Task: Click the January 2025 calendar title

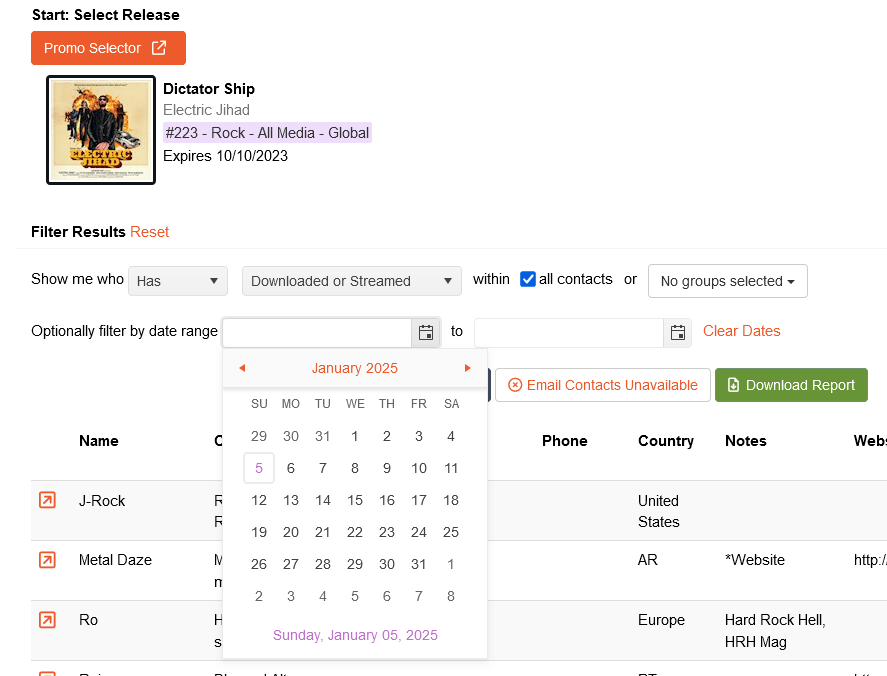Action: coord(354,368)
